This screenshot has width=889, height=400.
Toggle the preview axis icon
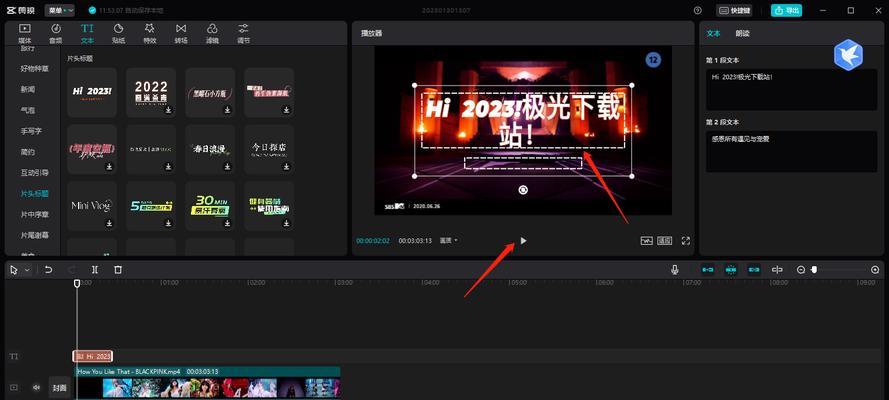(777, 270)
